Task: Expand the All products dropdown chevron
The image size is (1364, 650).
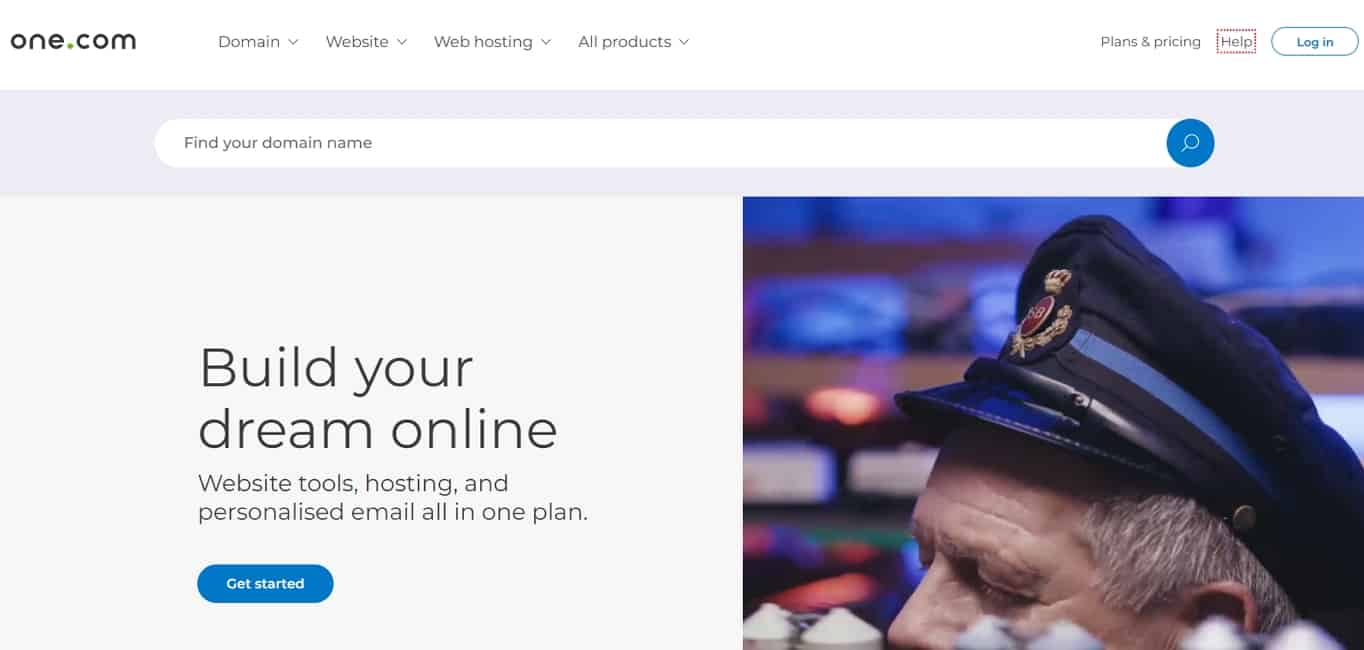Action: click(x=684, y=42)
